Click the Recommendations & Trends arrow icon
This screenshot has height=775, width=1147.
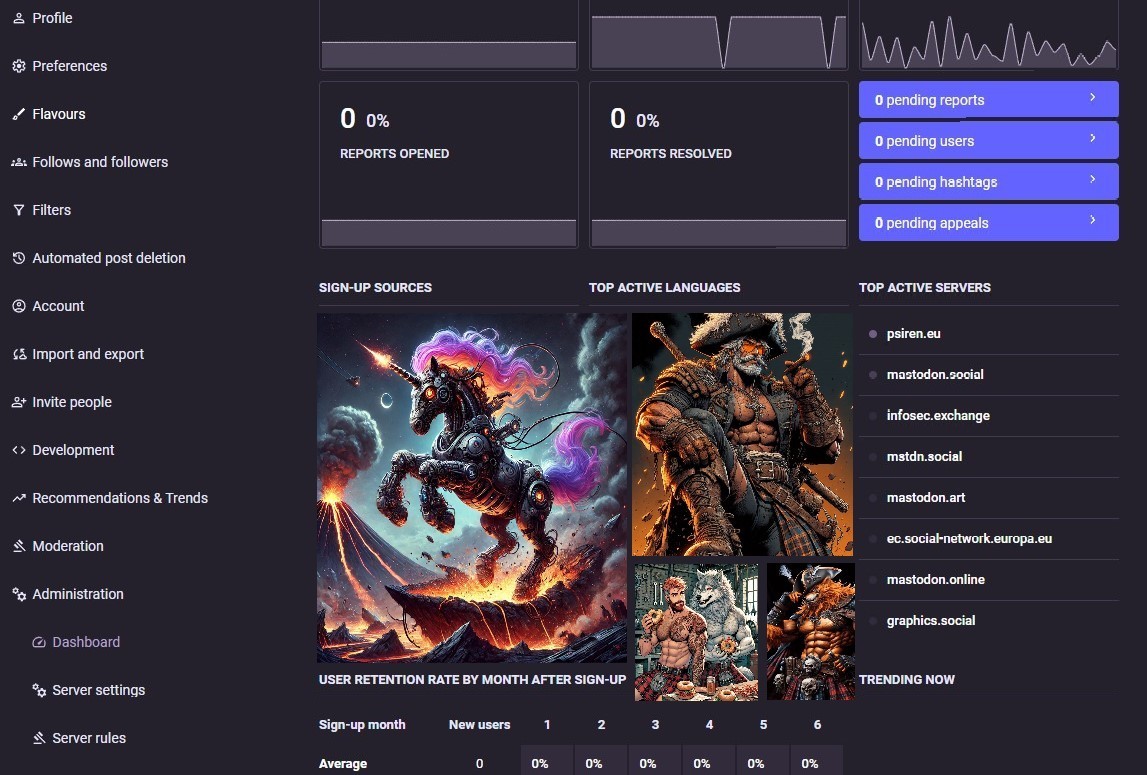[19, 498]
